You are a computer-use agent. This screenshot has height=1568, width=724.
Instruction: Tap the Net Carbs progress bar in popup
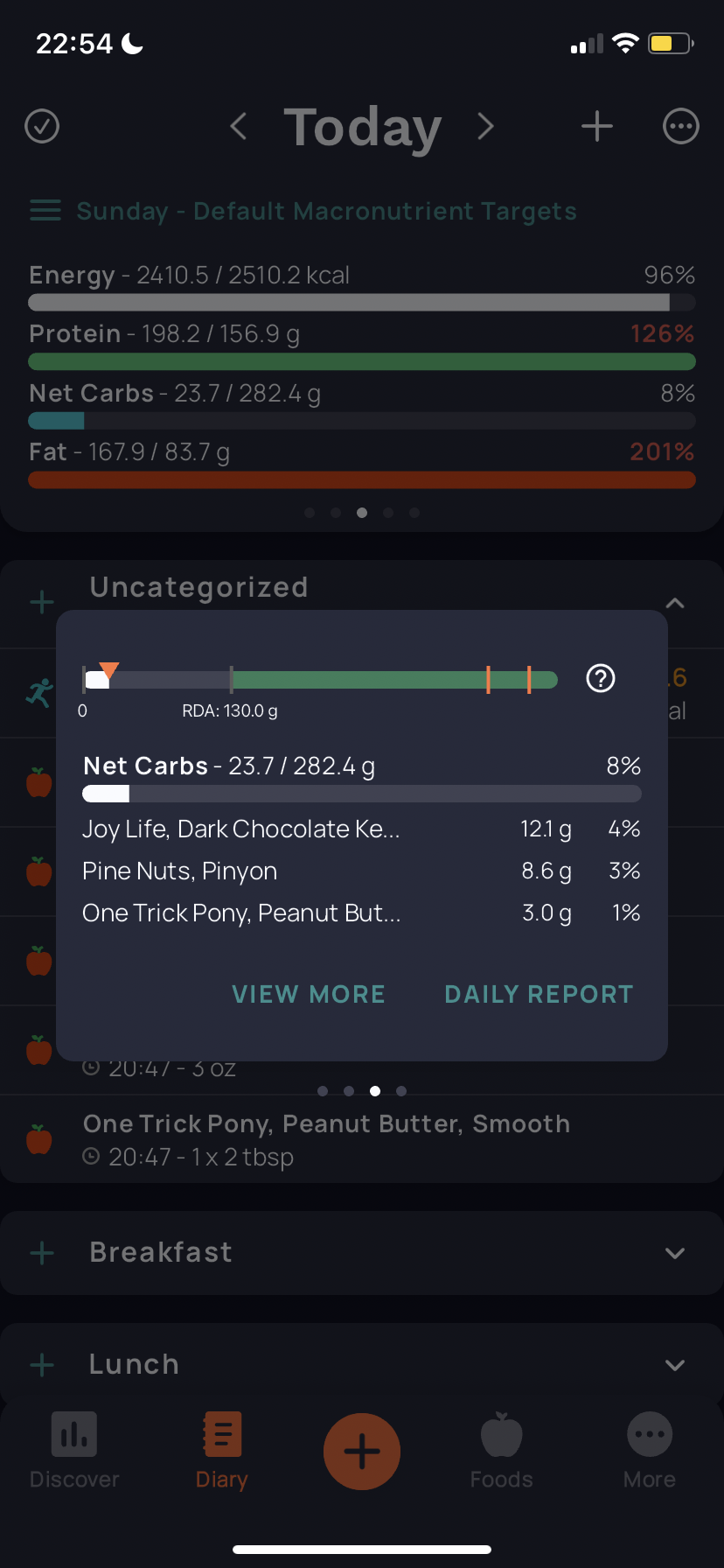pyautogui.click(x=362, y=794)
